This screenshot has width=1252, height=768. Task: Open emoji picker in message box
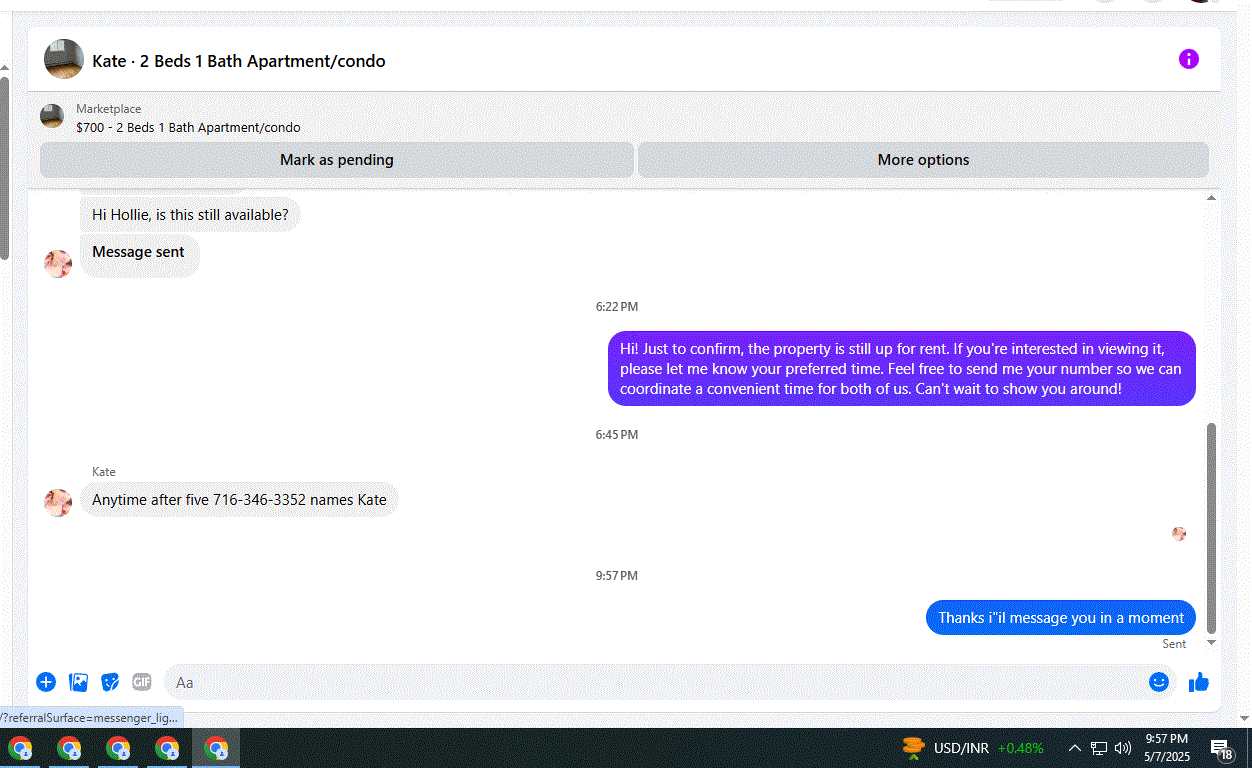[x=1159, y=682]
